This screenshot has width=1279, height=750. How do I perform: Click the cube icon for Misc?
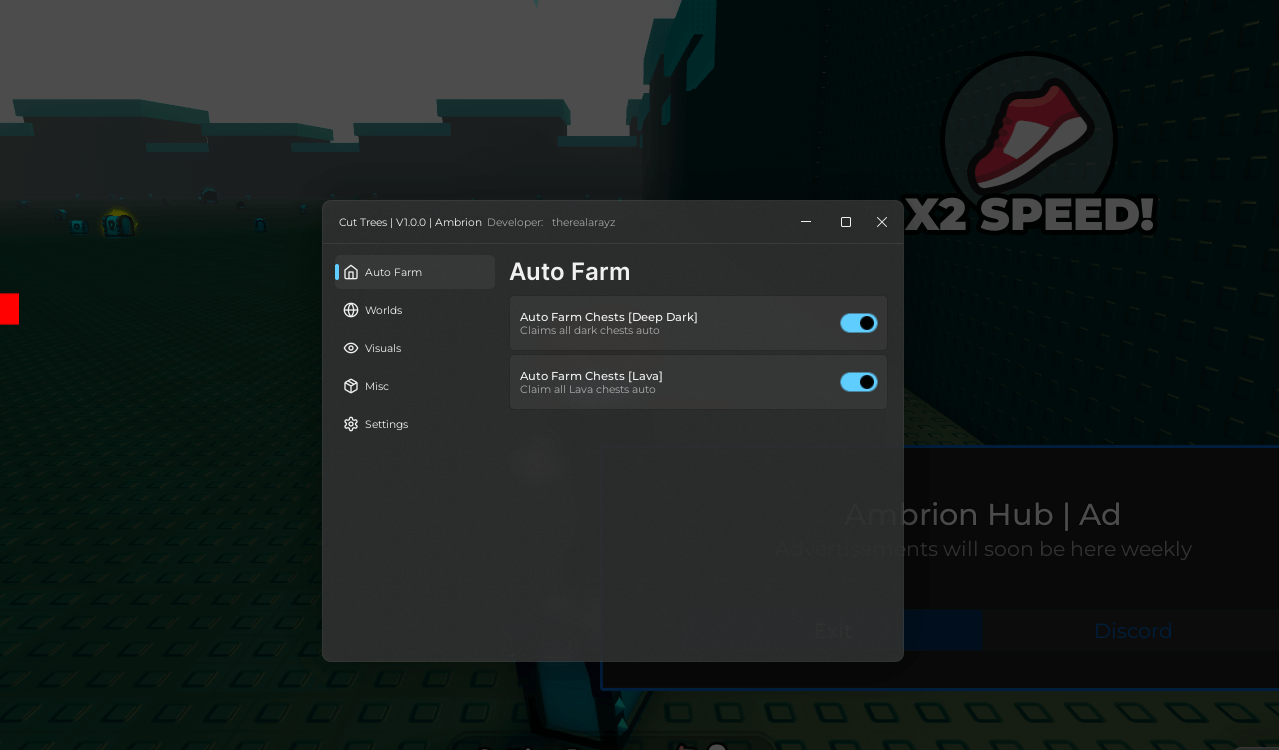click(x=351, y=386)
